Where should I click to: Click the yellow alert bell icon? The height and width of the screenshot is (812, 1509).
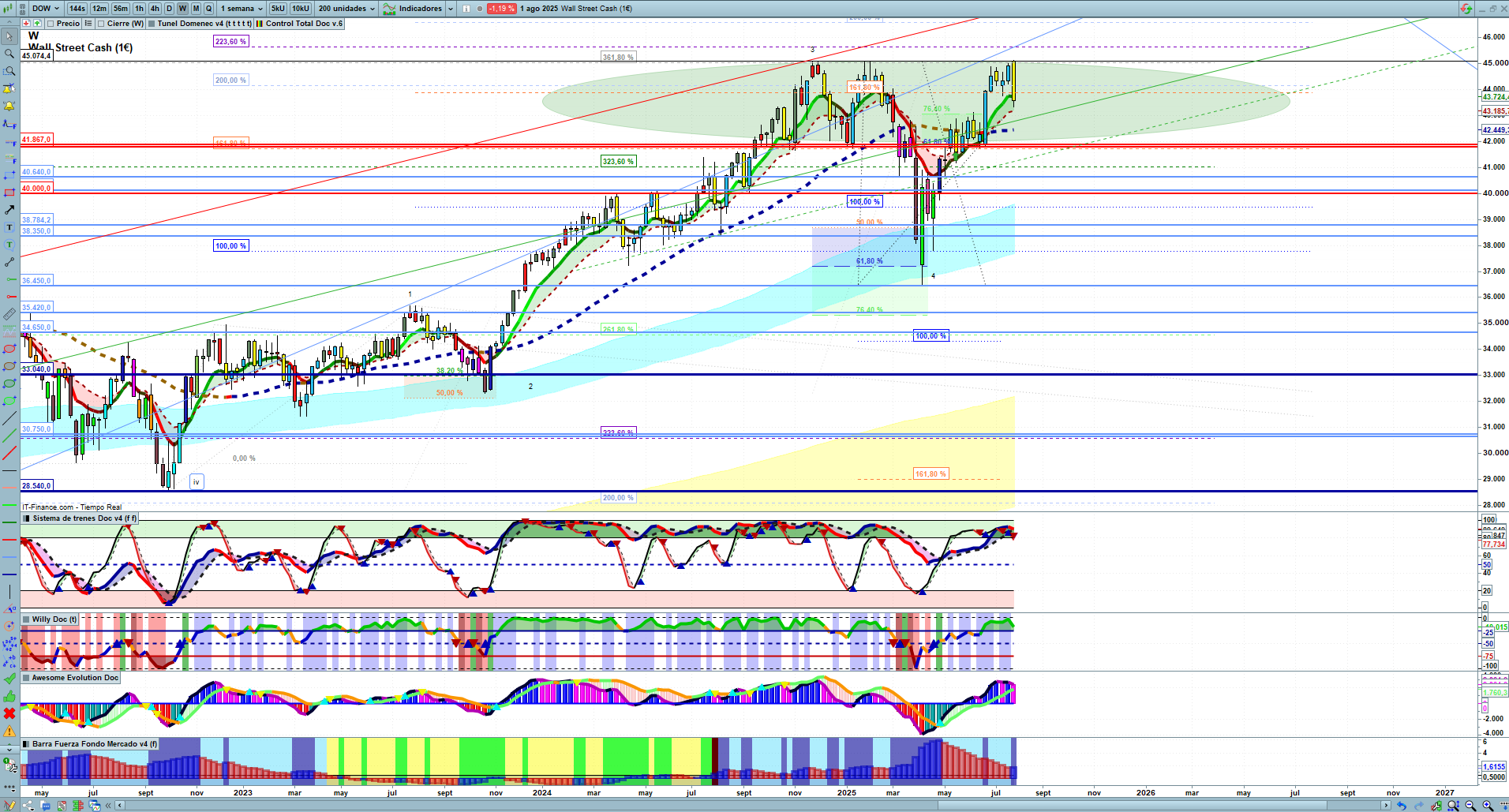9,106
